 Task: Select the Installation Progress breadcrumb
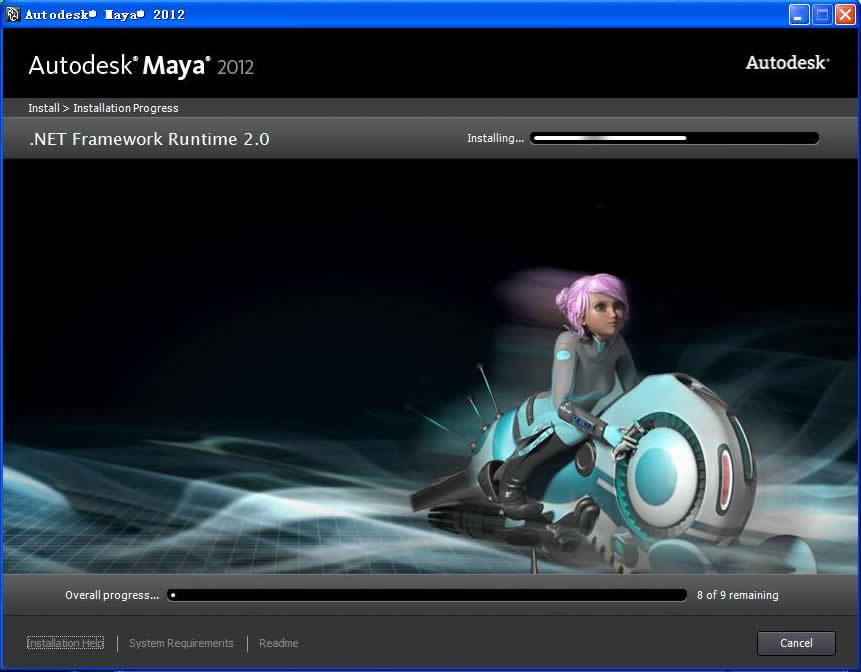point(126,108)
